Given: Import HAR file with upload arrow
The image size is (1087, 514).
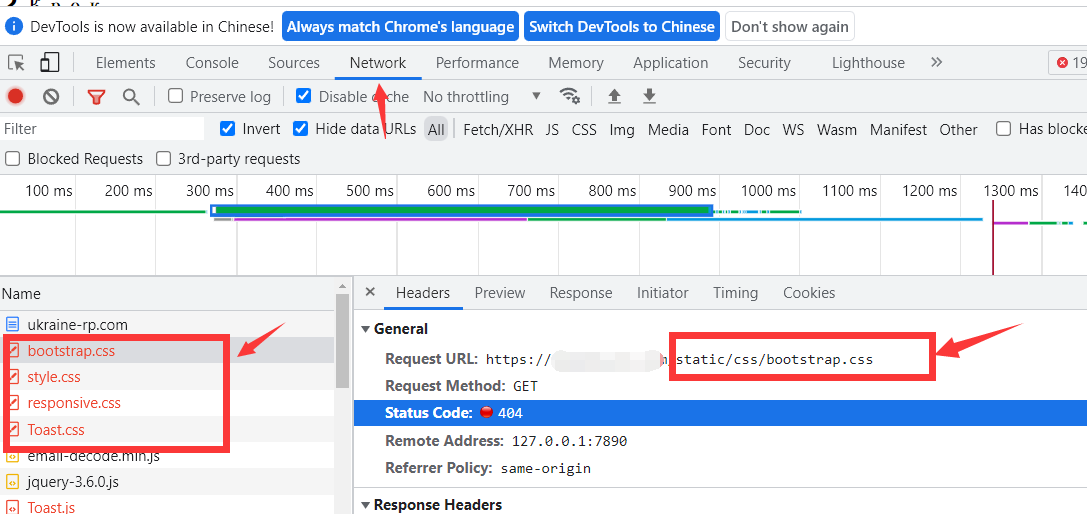Looking at the screenshot, I should coord(614,96).
